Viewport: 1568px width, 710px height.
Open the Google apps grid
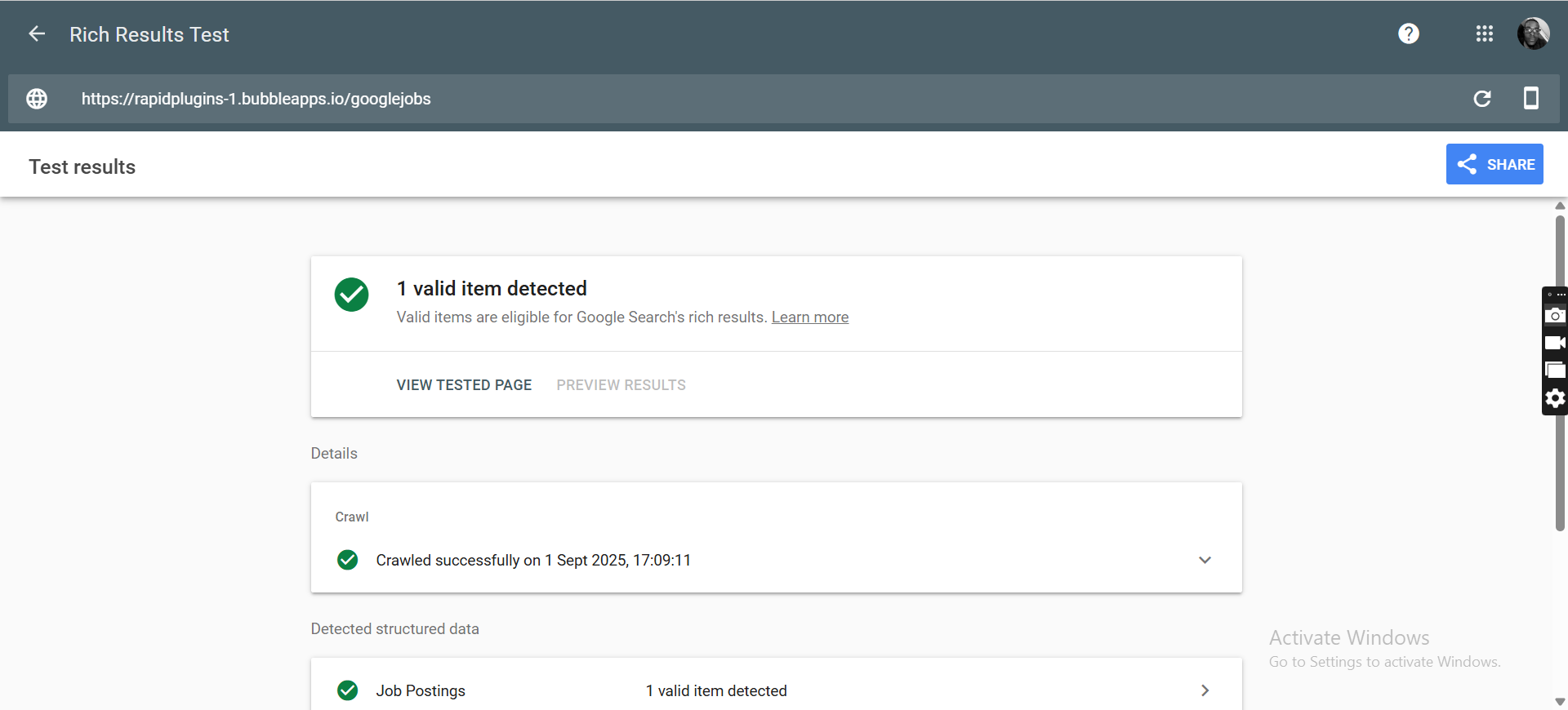pyautogui.click(x=1484, y=33)
